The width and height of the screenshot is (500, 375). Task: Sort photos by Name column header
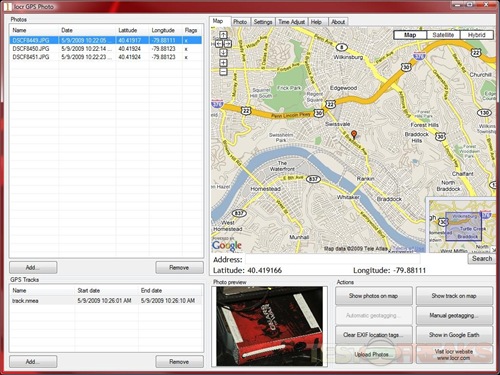34,30
